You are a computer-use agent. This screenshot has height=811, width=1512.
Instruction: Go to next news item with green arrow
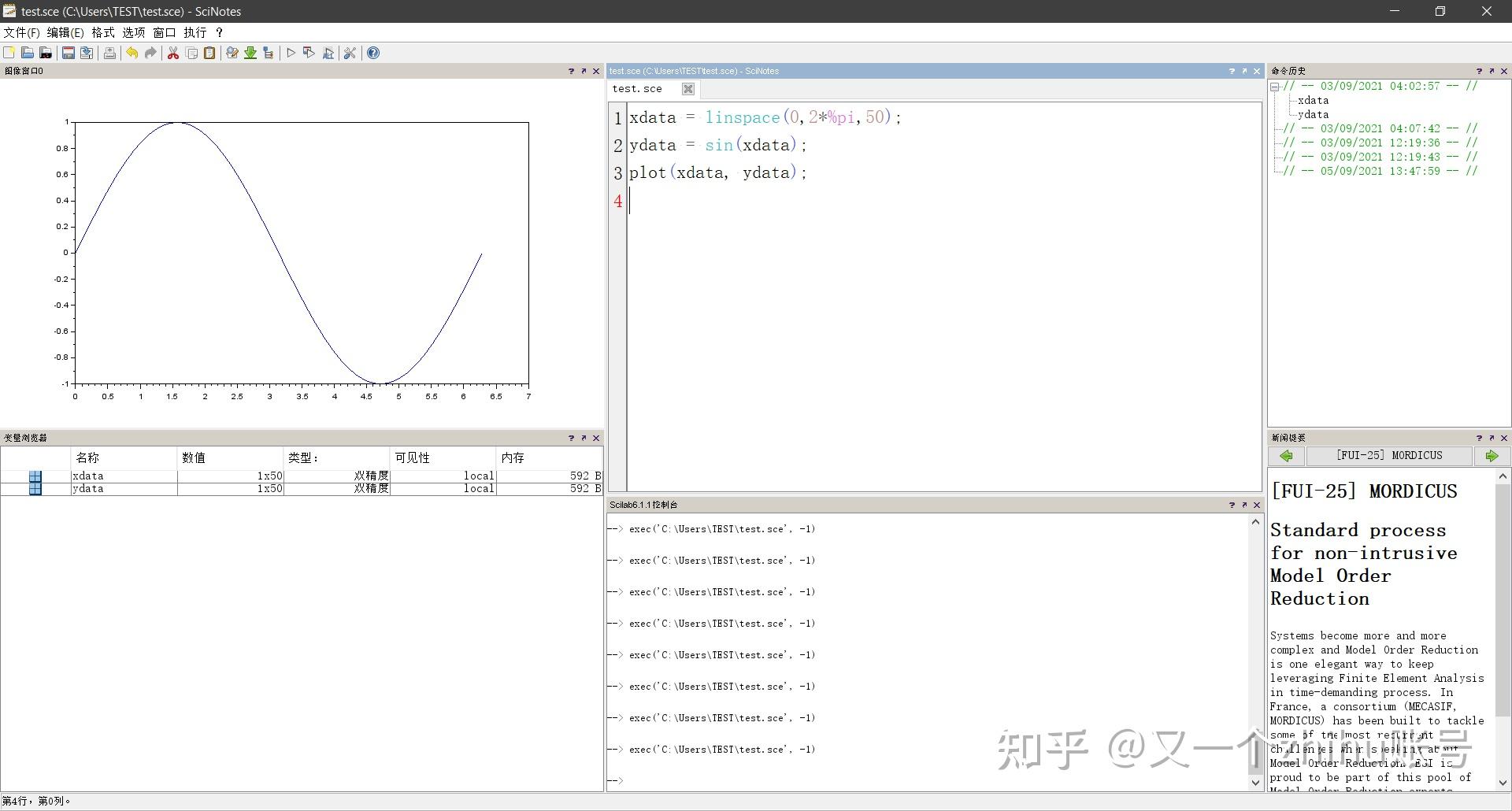coord(1492,456)
